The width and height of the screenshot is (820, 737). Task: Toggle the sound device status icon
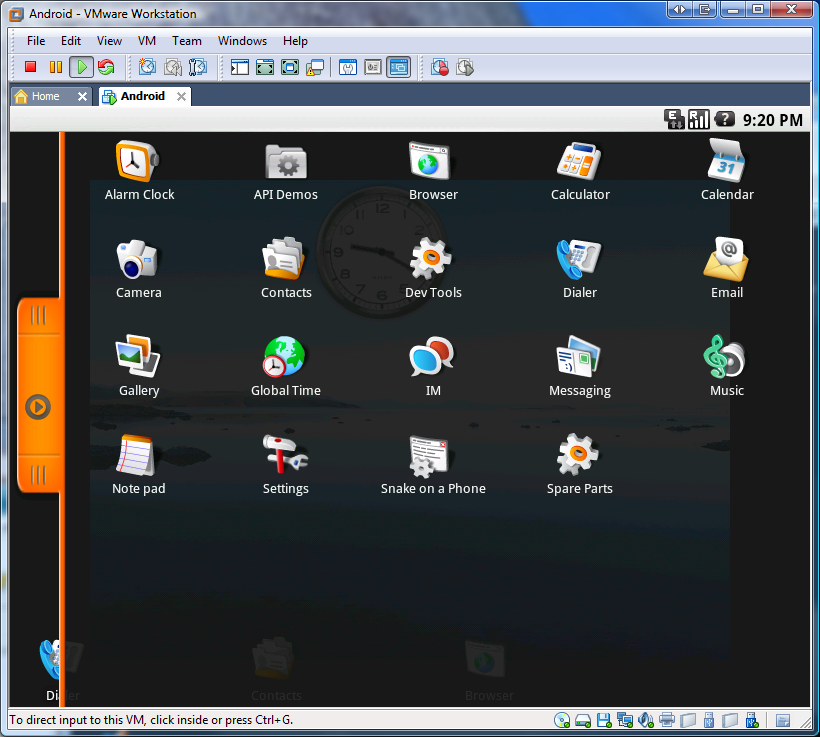pyautogui.click(x=646, y=720)
